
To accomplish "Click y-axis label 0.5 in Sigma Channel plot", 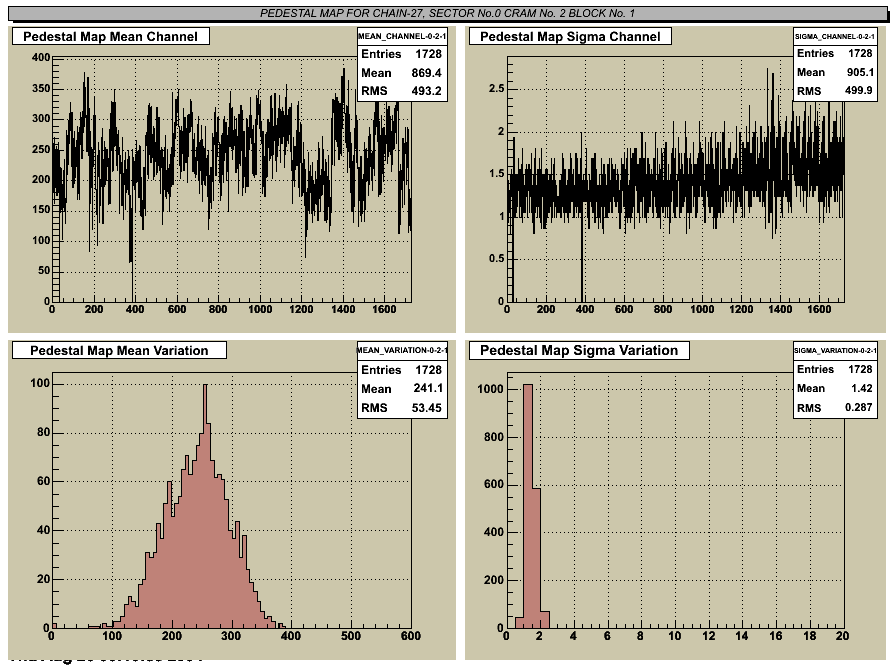I will coord(497,258).
